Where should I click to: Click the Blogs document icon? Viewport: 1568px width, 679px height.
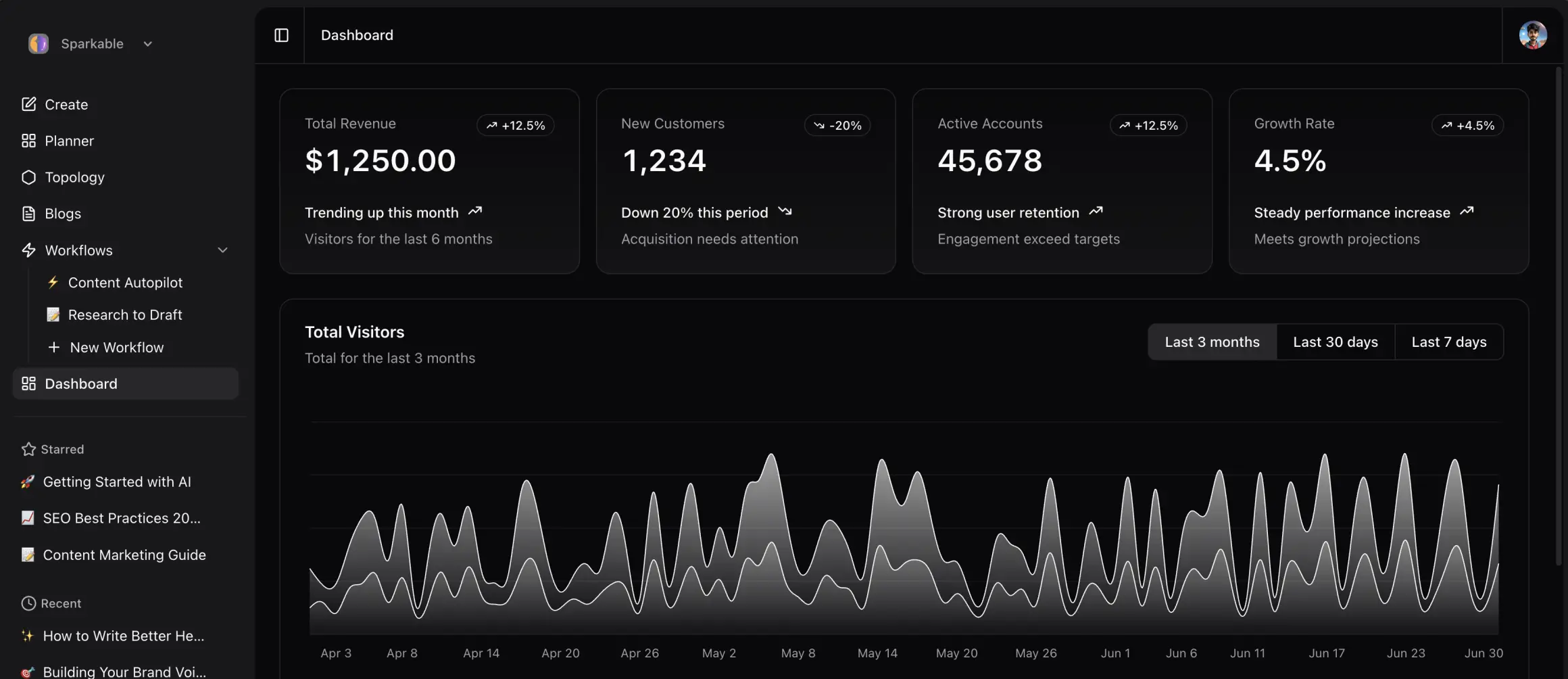click(28, 214)
